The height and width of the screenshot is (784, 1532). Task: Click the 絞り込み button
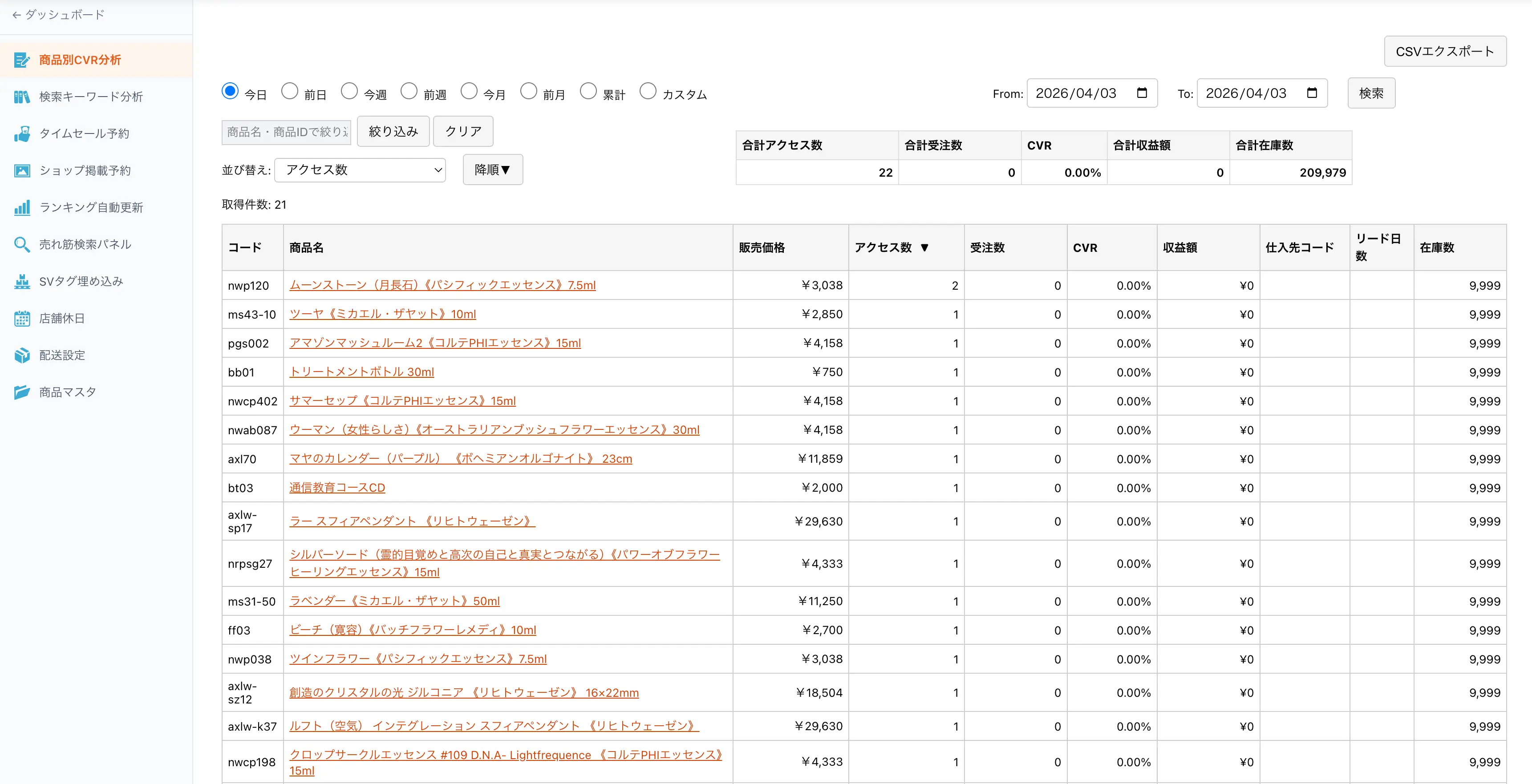[393, 131]
